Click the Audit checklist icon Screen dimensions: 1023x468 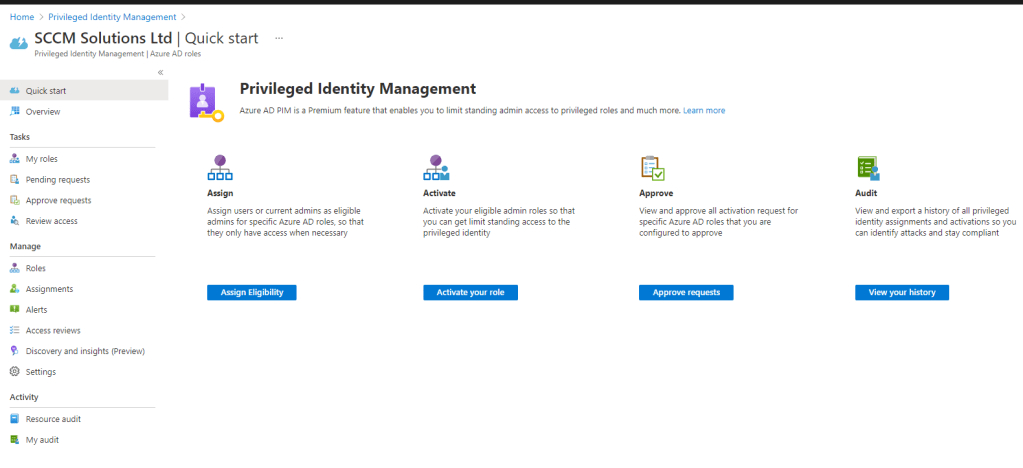click(867, 167)
